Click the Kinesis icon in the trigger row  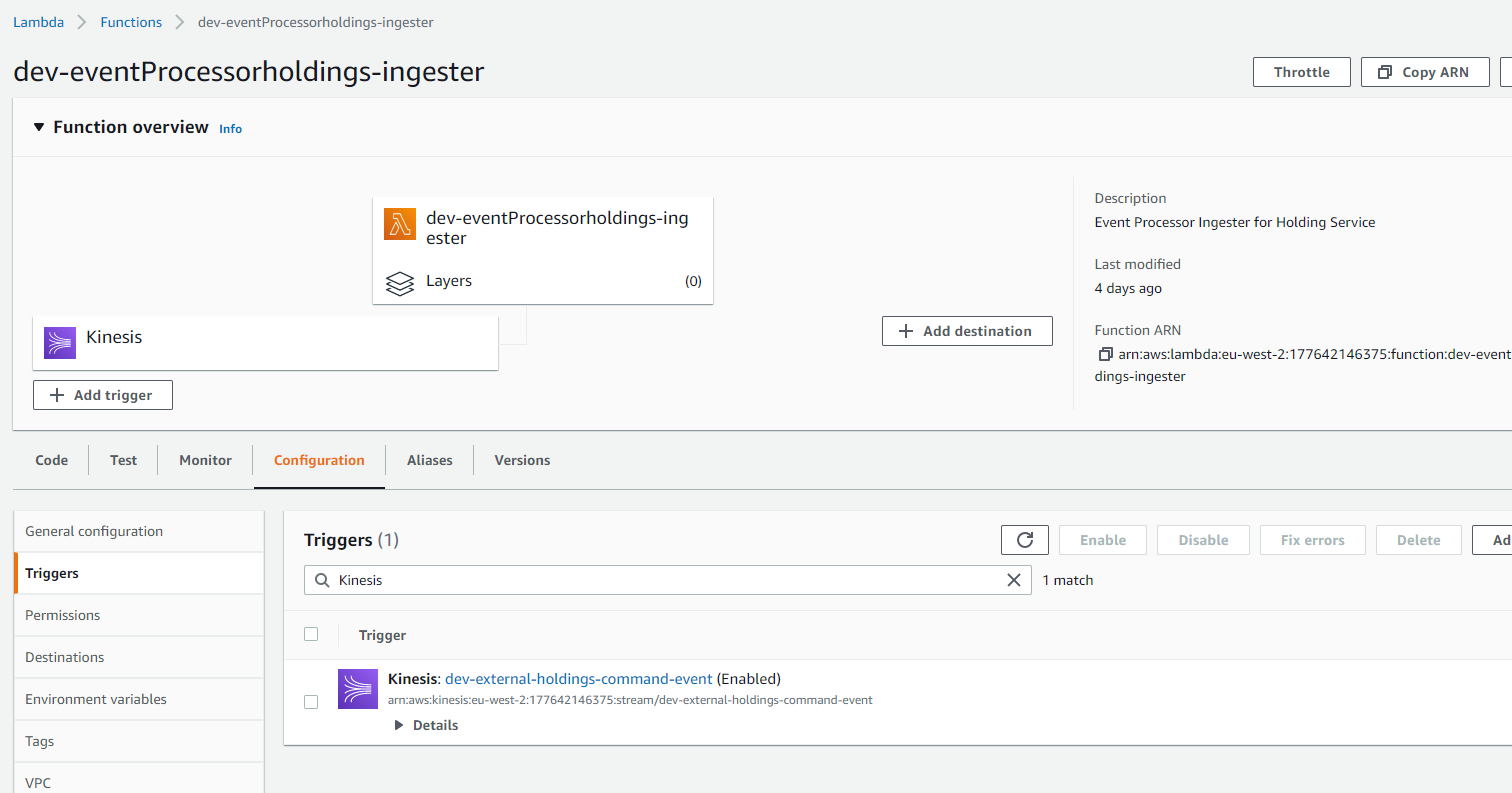358,689
